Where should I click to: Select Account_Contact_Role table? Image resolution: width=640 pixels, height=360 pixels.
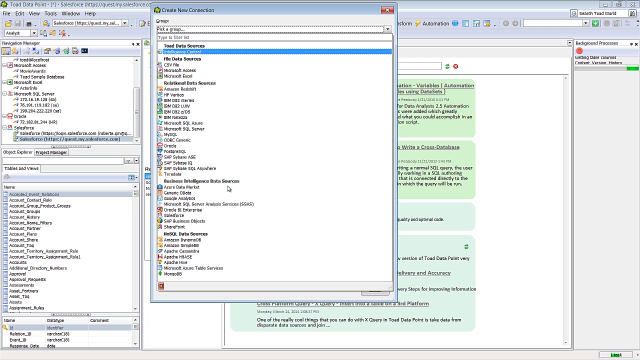[30, 200]
